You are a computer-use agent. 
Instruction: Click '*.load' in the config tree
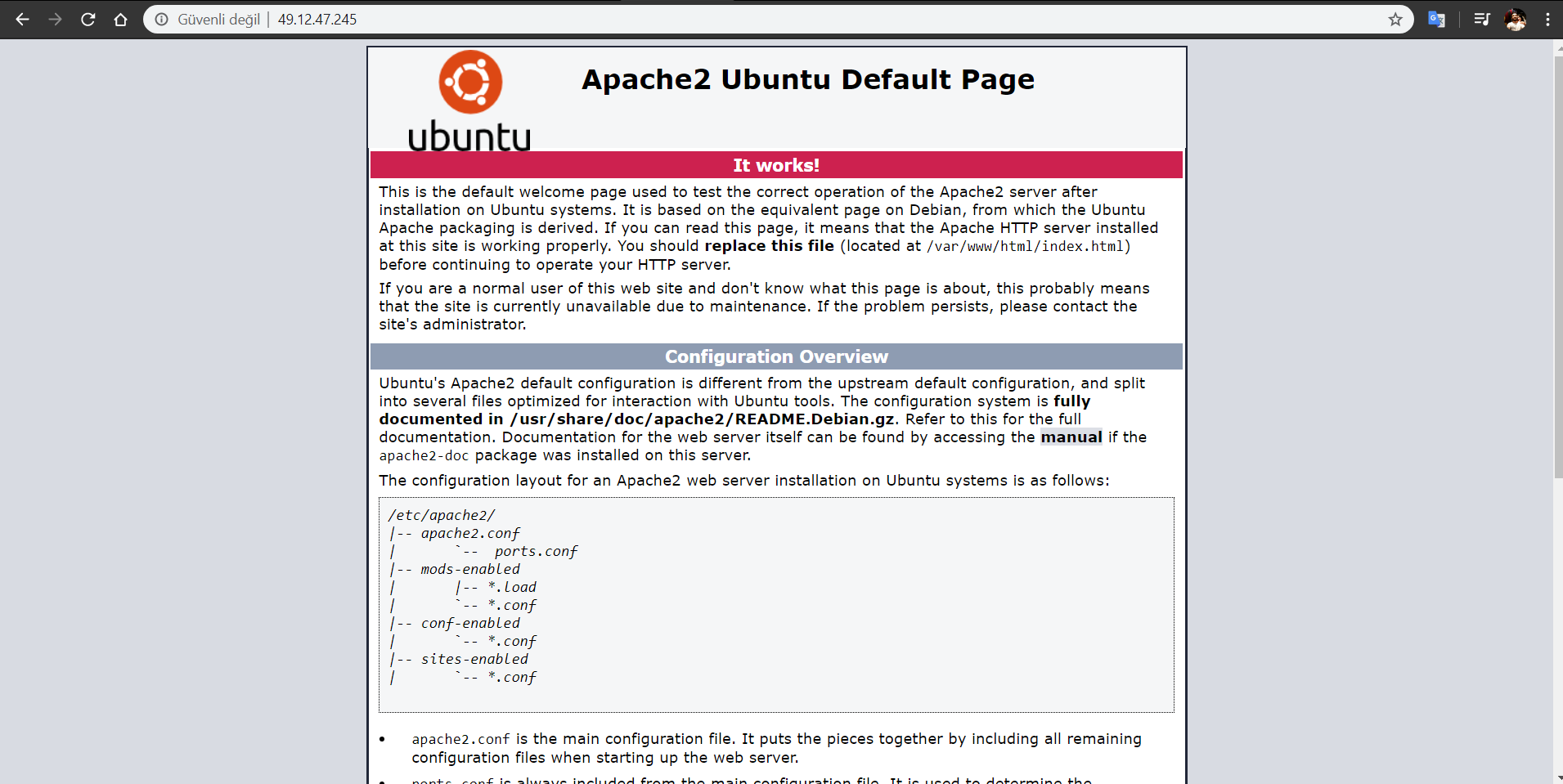[x=512, y=587]
